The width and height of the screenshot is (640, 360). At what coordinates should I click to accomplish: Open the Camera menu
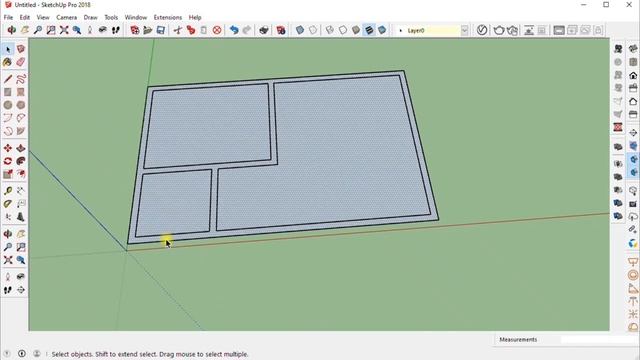[67, 18]
